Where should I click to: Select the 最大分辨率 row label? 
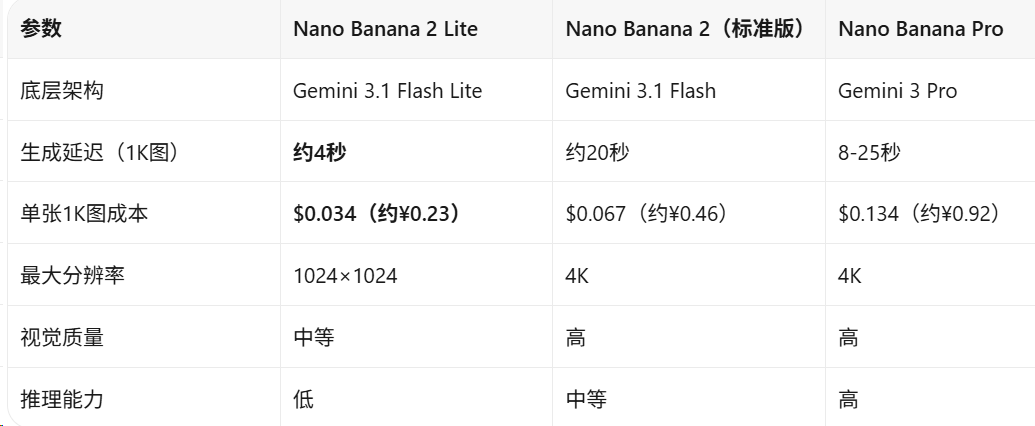[x=72, y=275]
